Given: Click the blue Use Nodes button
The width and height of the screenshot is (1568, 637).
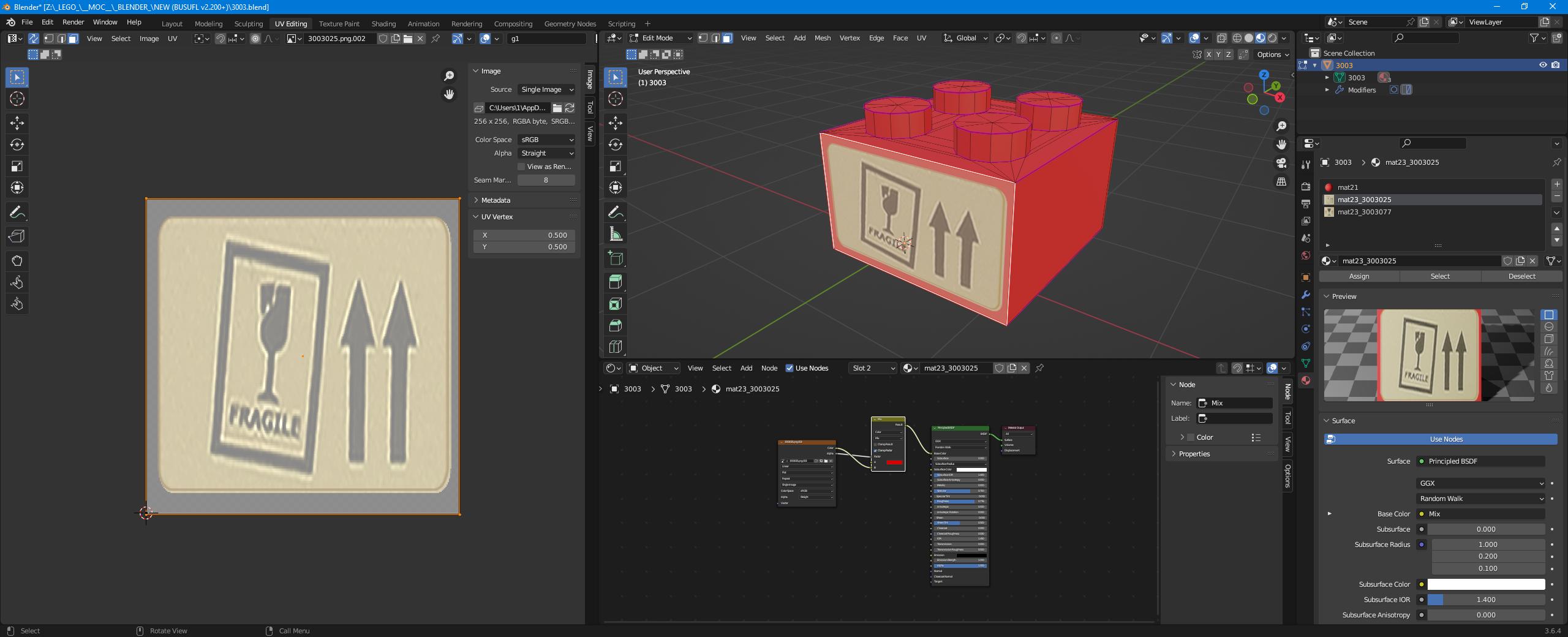Looking at the screenshot, I should [x=1440, y=439].
